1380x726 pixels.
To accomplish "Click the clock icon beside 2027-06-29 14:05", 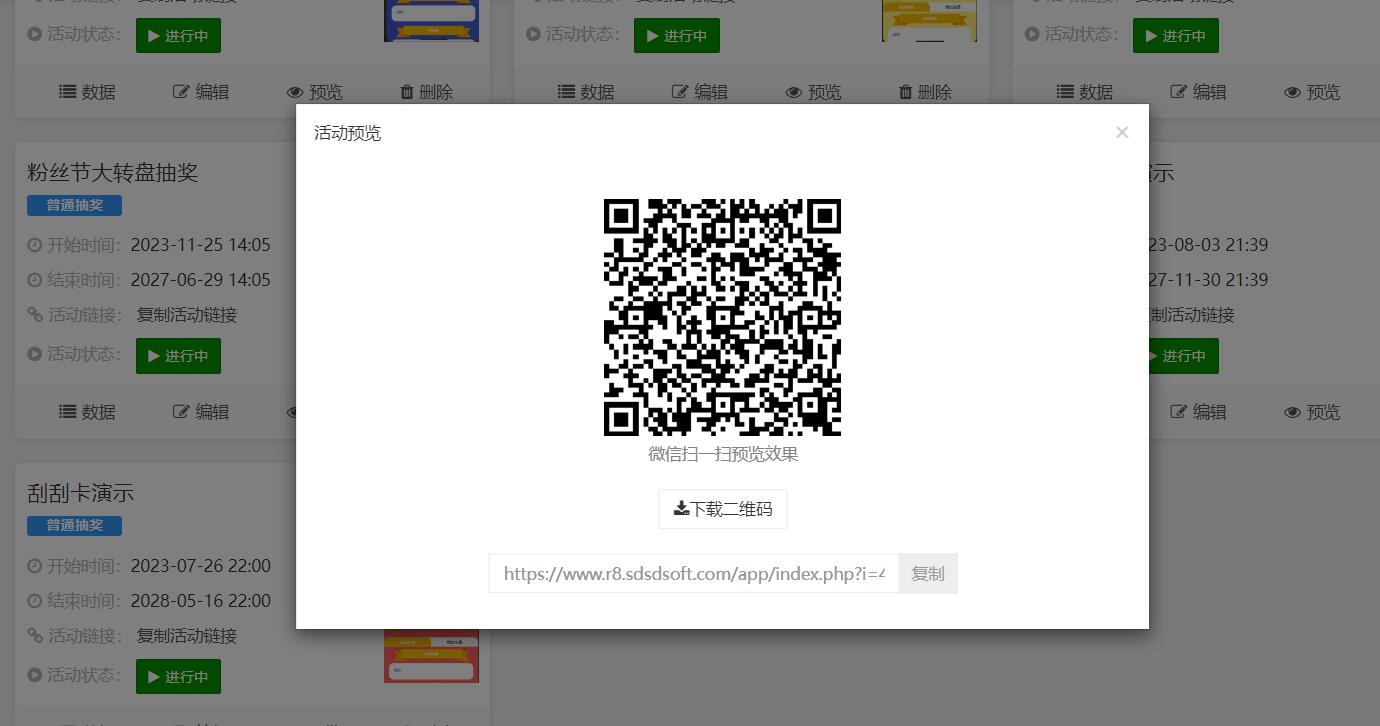I will point(35,280).
